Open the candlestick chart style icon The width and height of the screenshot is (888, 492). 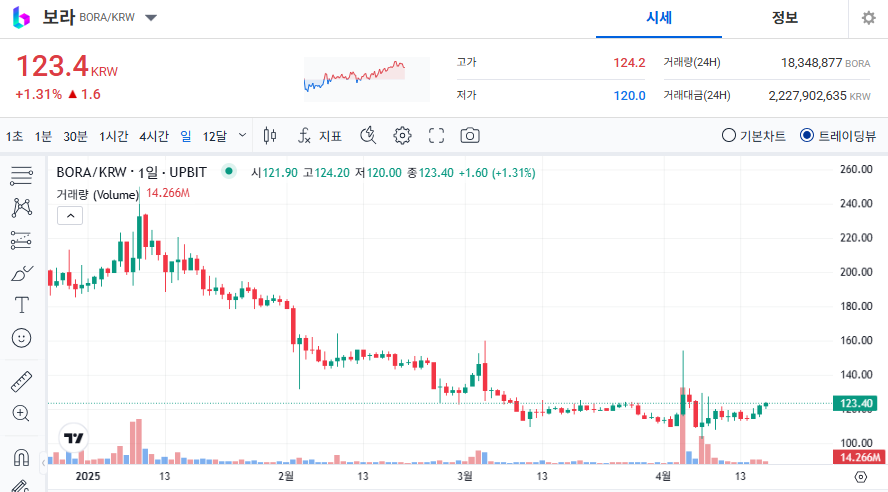[x=270, y=136]
